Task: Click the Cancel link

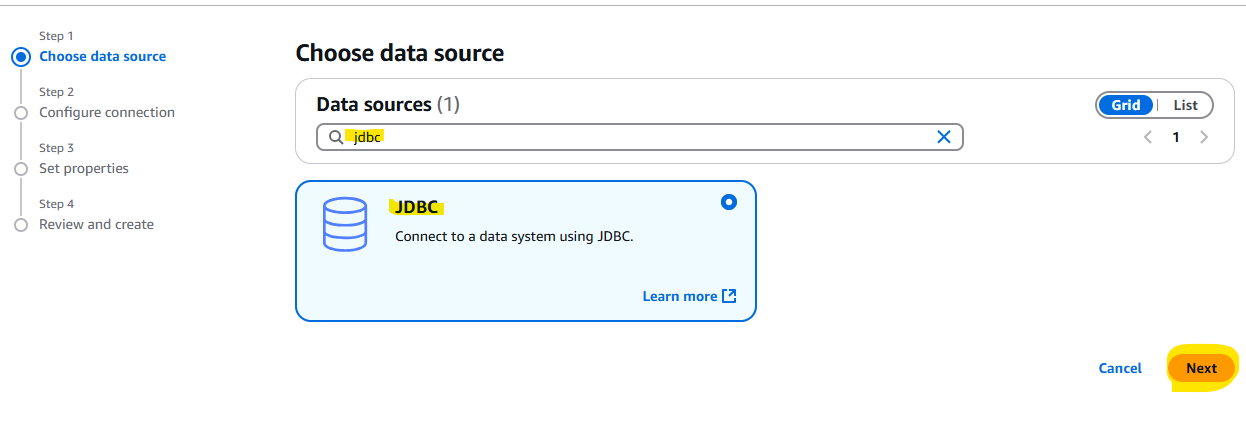Action: click(x=1120, y=368)
